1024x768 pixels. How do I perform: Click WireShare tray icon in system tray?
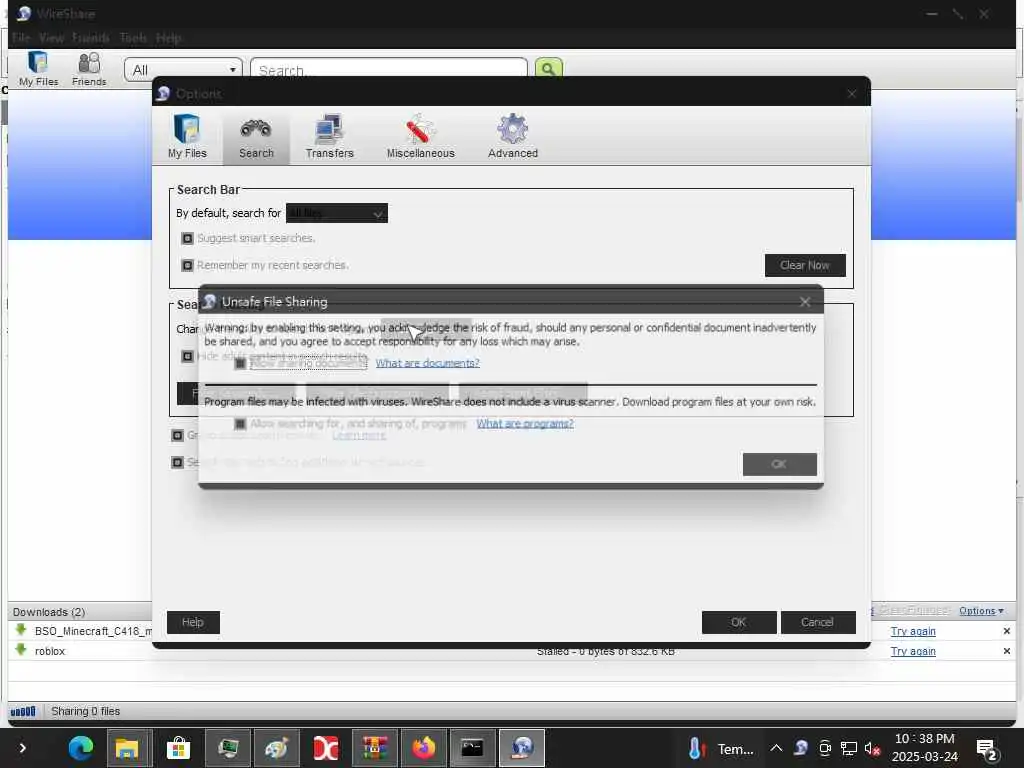[x=801, y=748]
